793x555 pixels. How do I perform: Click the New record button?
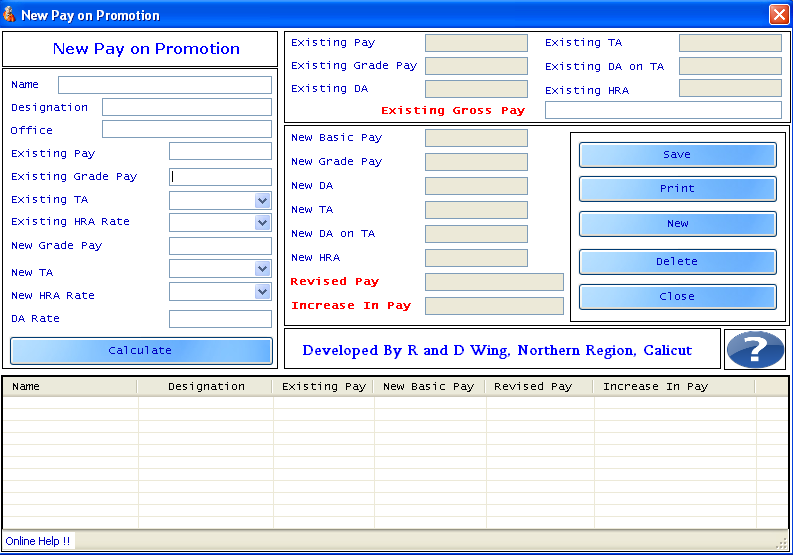(677, 224)
